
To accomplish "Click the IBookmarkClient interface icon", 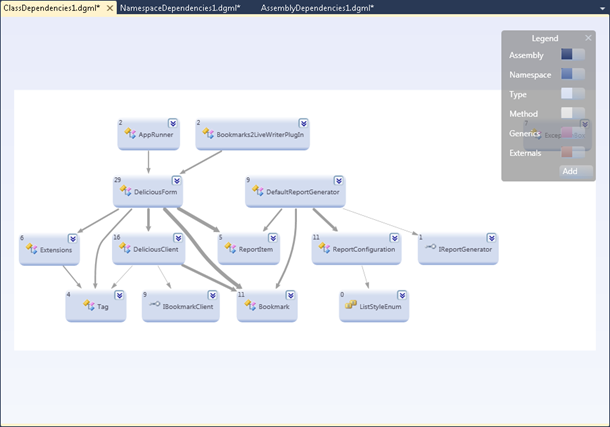I will pyautogui.click(x=155, y=306).
